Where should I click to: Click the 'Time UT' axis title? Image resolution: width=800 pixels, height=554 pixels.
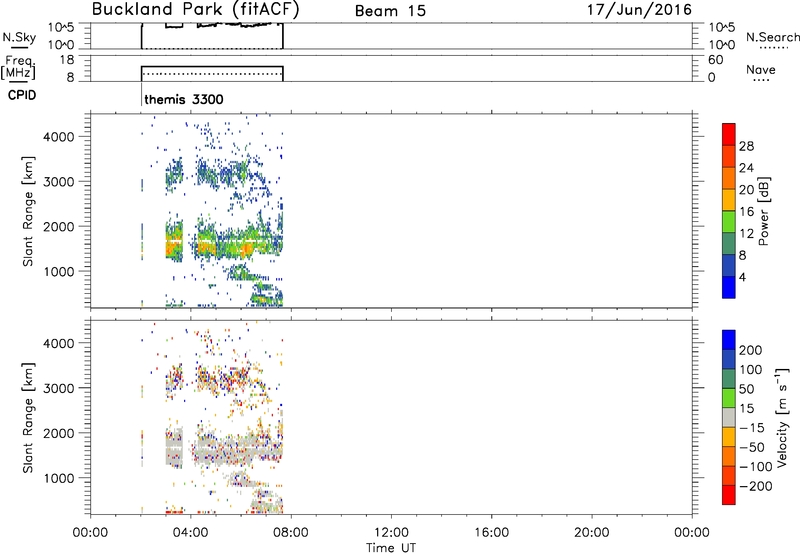coord(391,548)
